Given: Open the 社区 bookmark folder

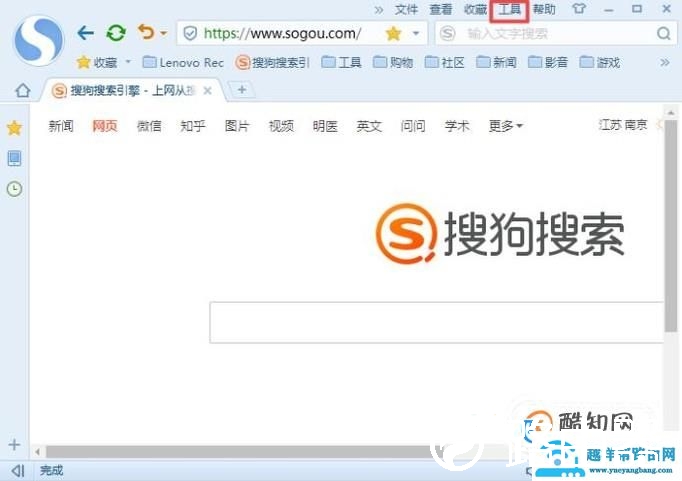Looking at the screenshot, I should tap(445, 63).
